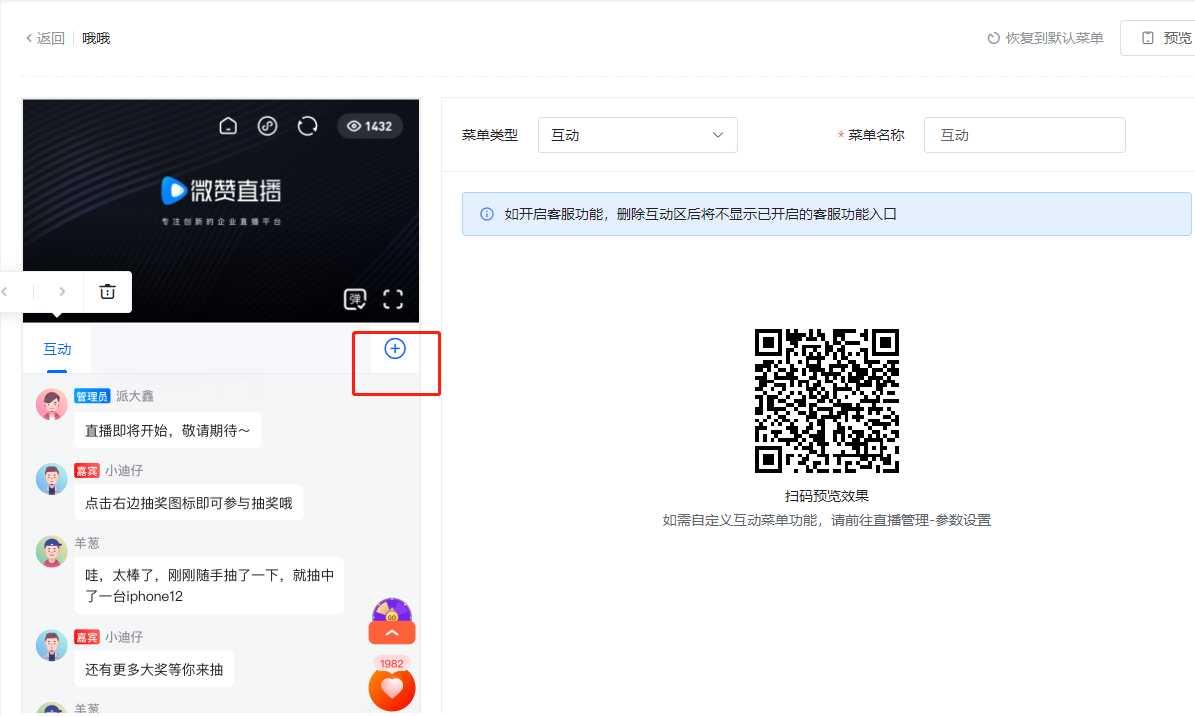Delete menu using the trash icon
Viewport: 1195px width, 716px height.
coord(107,291)
